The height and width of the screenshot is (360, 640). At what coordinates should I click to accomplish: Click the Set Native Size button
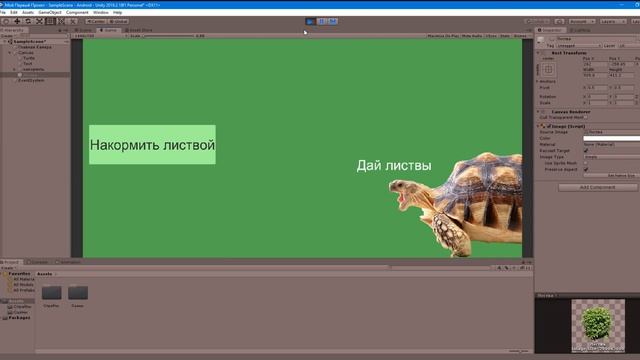(611, 176)
